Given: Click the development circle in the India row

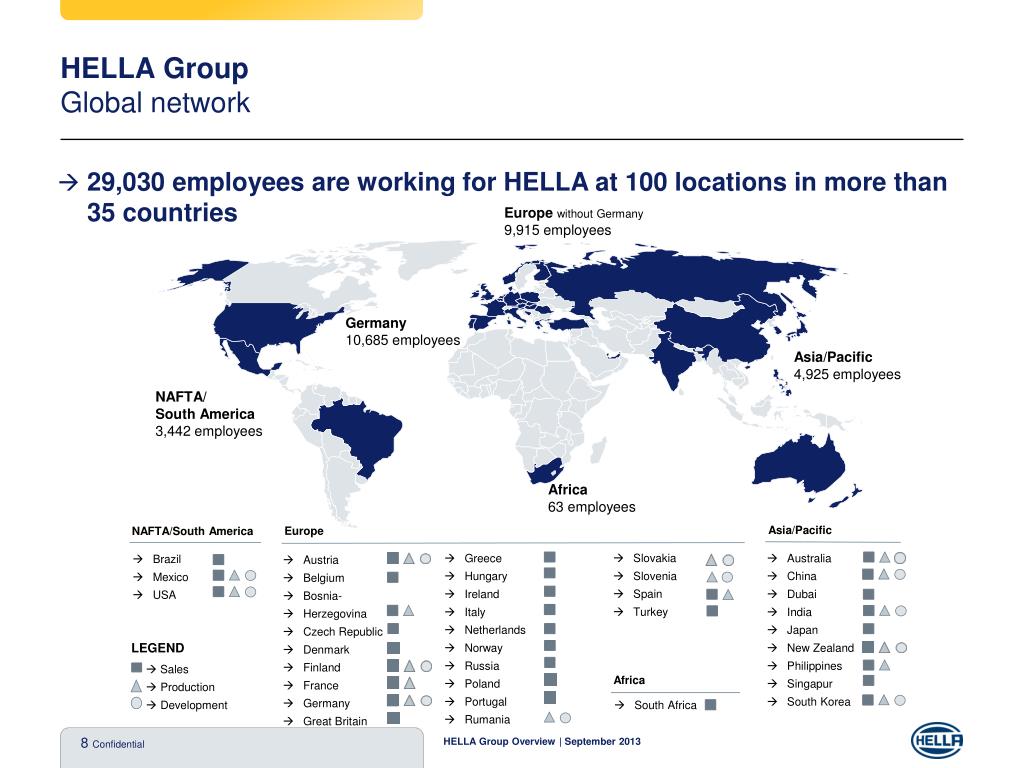Looking at the screenshot, I should pyautogui.click(x=901, y=611).
